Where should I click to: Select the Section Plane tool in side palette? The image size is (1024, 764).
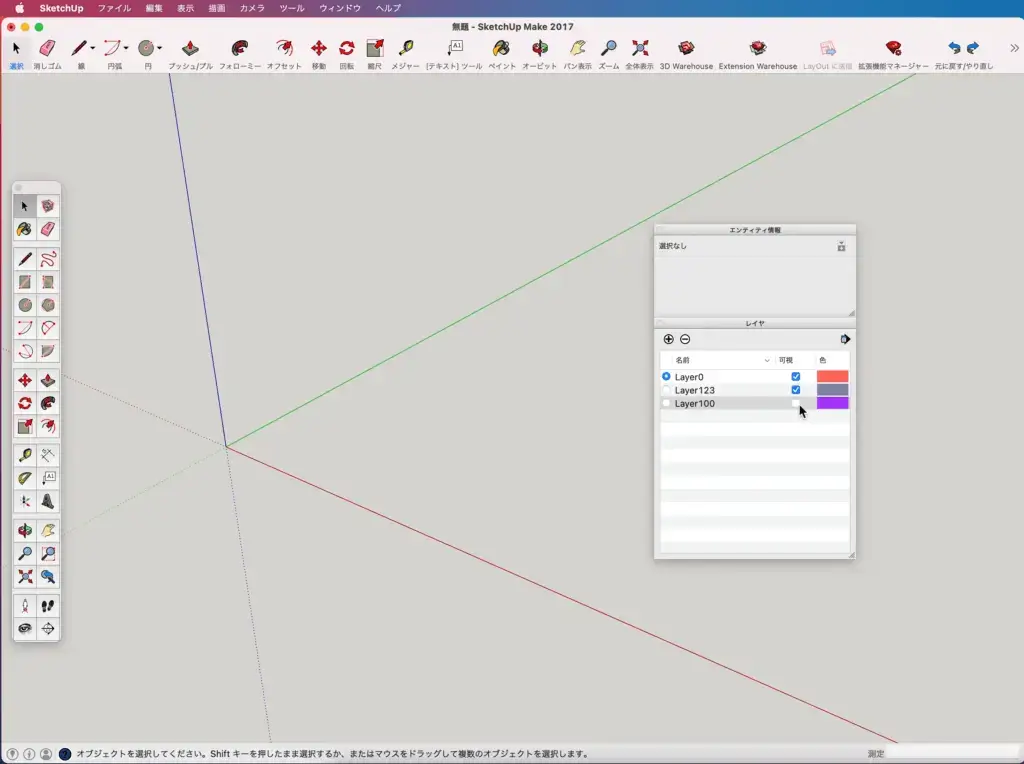coord(48,629)
